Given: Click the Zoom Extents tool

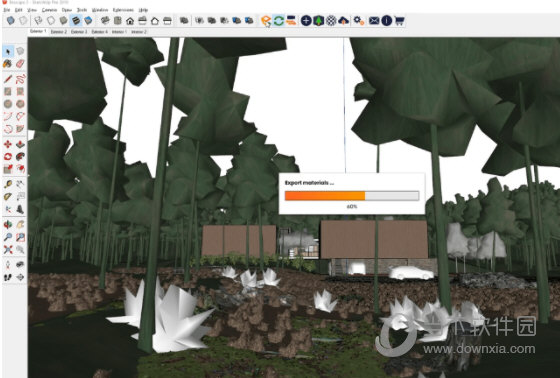Looking at the screenshot, I should (8, 249).
